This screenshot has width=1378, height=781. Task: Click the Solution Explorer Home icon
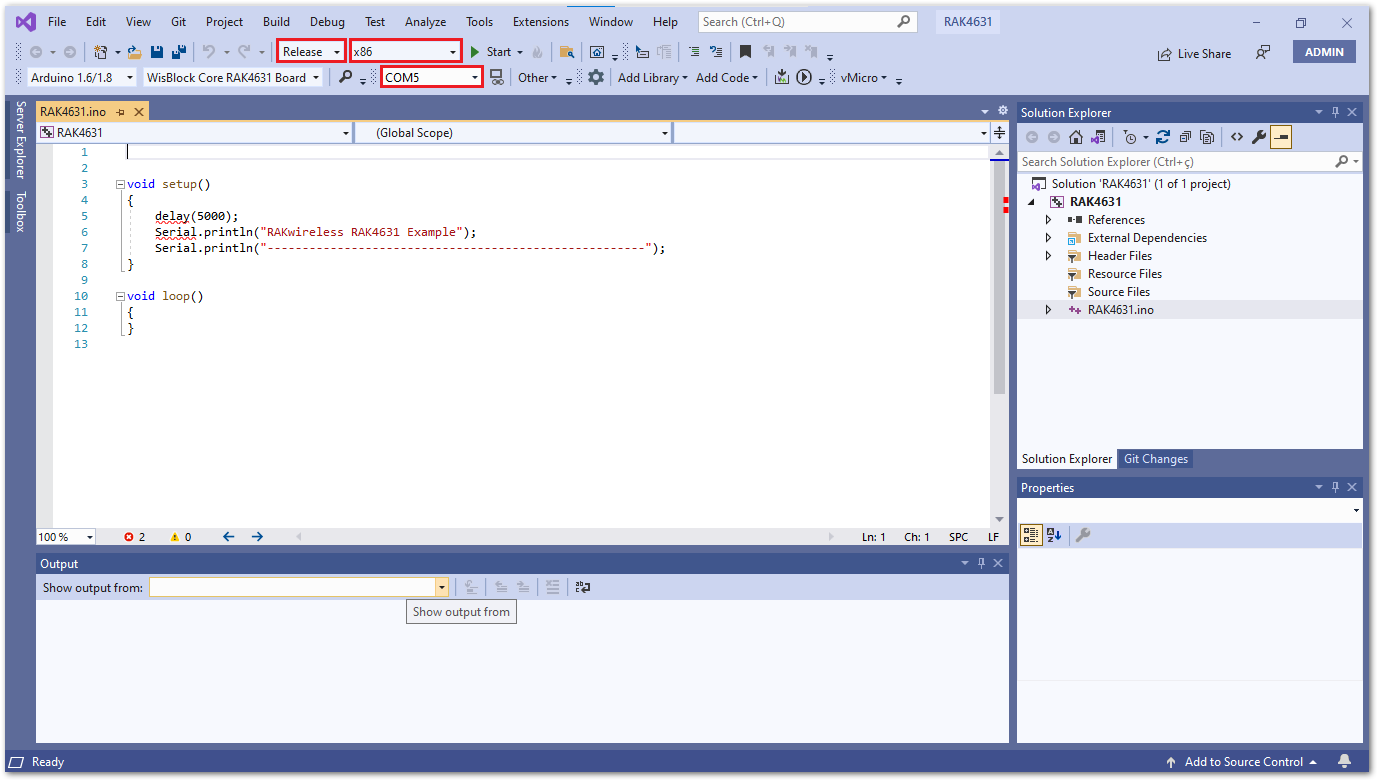point(1076,137)
